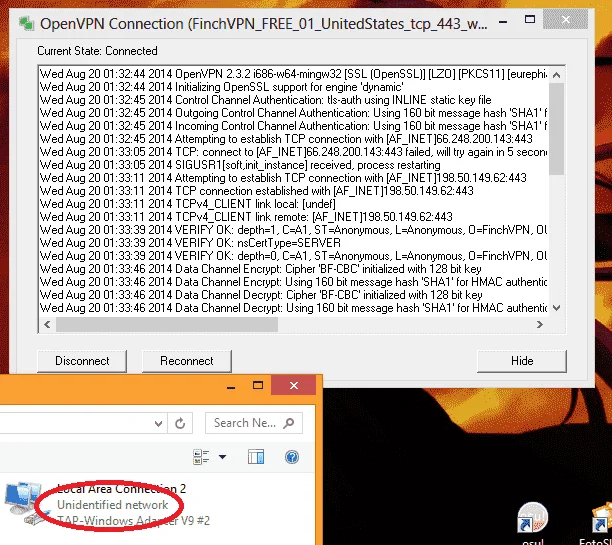612x545 pixels.
Task: Open the Help icon in Network Connections
Action: pos(292,457)
